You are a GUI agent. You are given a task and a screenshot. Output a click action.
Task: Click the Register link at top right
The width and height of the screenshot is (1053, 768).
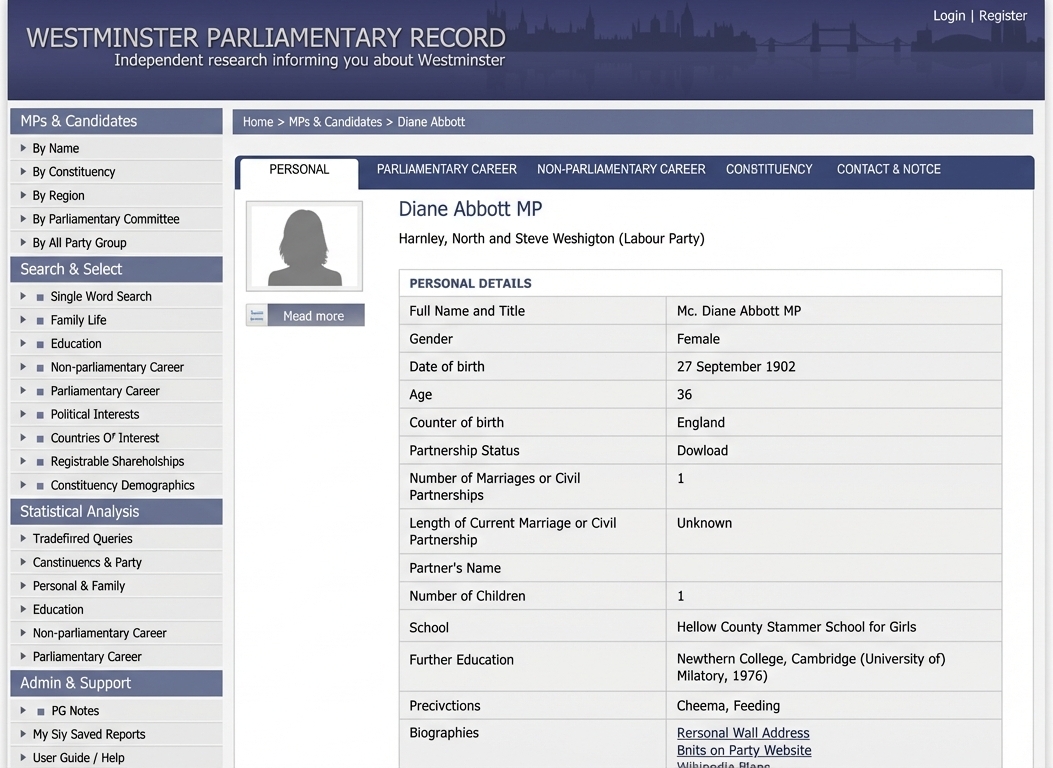pos(1005,15)
